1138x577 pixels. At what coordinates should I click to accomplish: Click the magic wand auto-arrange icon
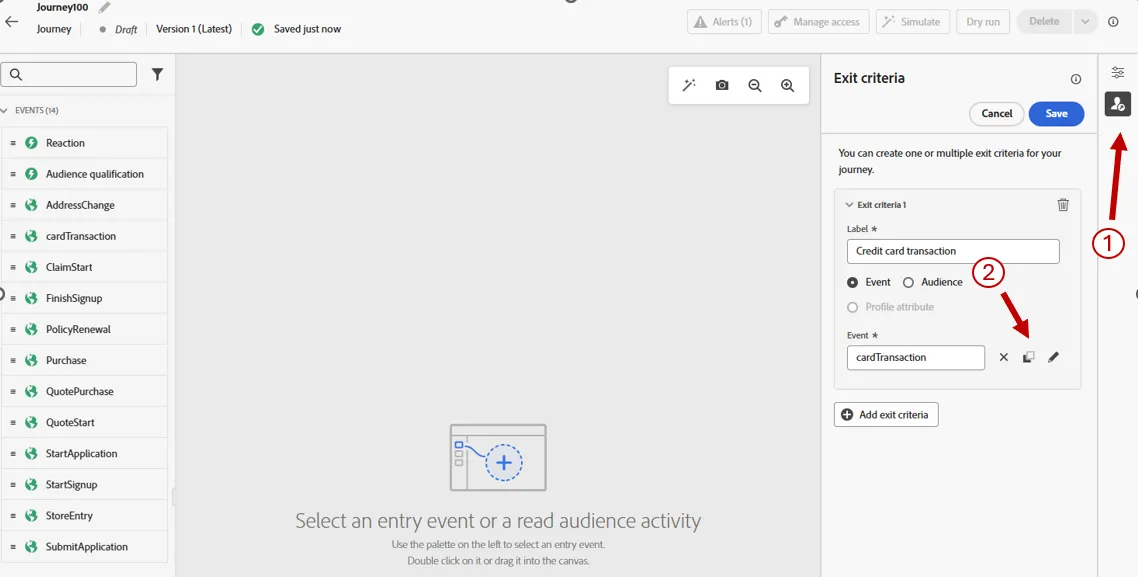(x=689, y=85)
